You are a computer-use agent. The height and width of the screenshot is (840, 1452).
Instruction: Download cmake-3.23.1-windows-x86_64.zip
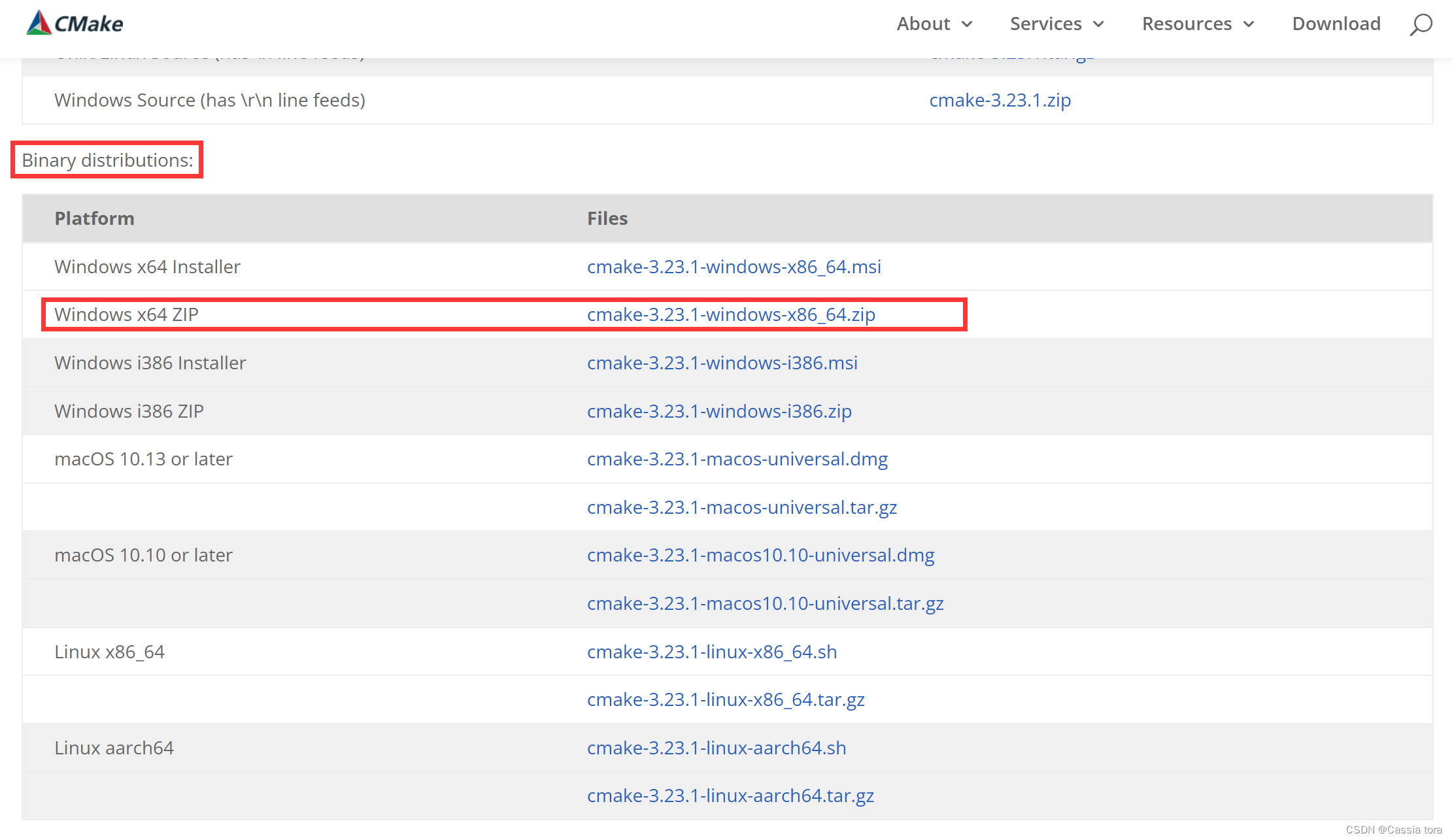click(x=731, y=314)
